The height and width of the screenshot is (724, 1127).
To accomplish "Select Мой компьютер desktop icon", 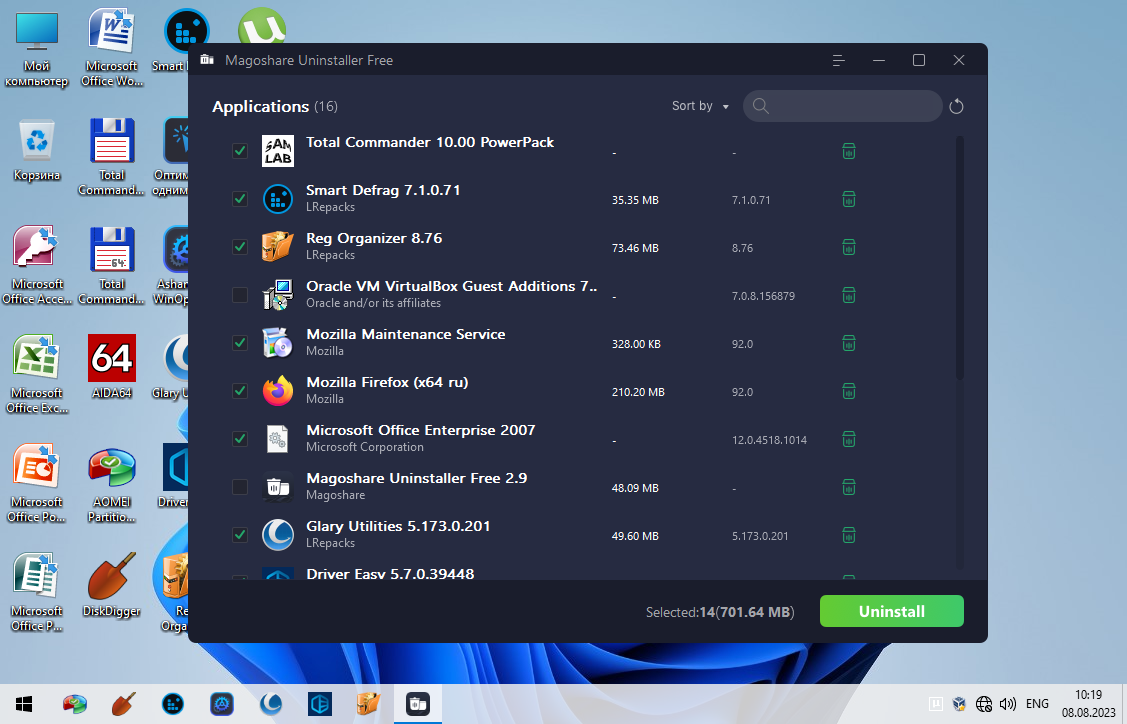I will (37, 49).
